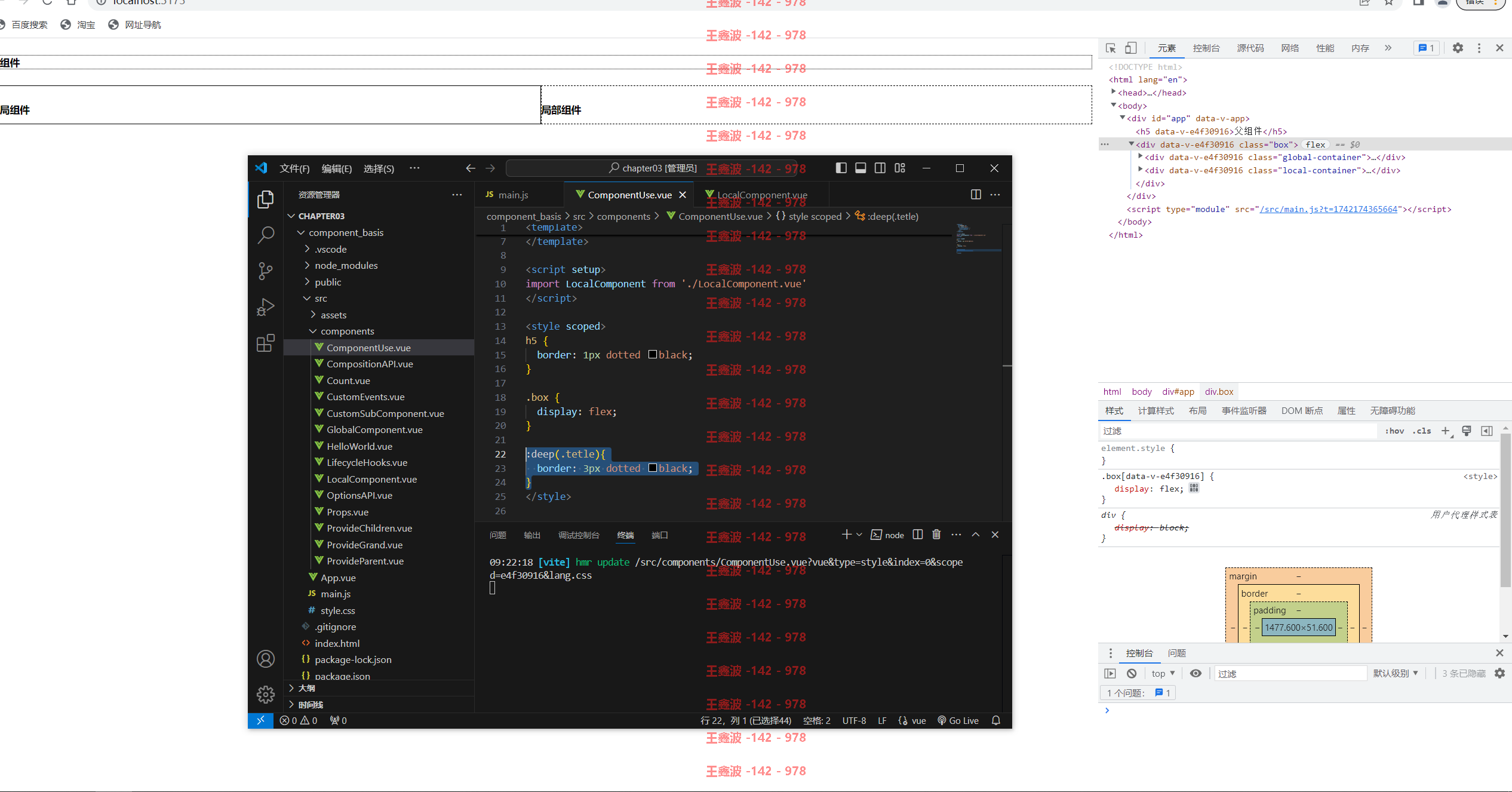
Task: Toggle the DevTools device toolbar icon
Action: [x=1130, y=48]
